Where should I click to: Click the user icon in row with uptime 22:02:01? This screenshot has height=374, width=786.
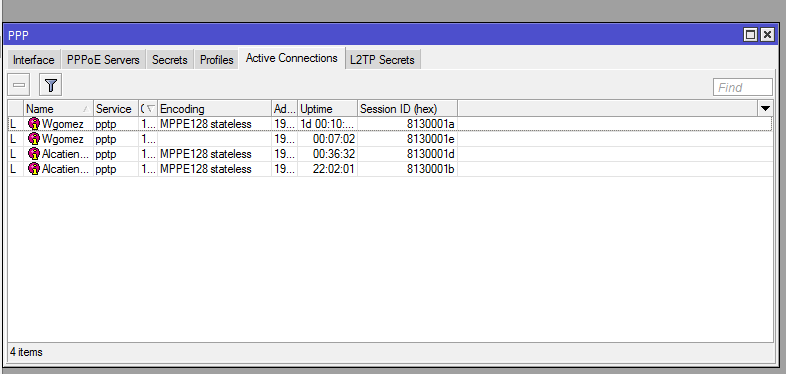tap(34, 169)
